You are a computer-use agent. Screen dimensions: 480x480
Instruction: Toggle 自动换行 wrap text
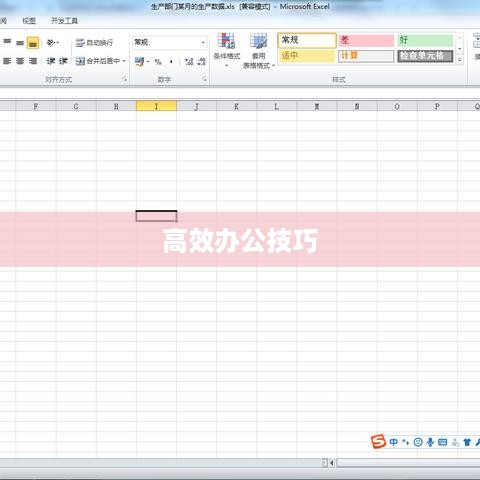click(x=94, y=43)
